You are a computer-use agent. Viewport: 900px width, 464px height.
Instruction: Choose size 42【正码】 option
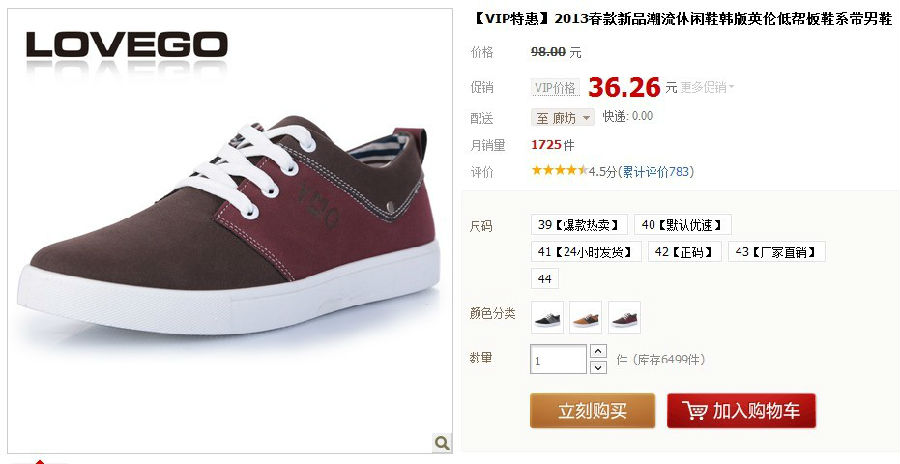(685, 252)
